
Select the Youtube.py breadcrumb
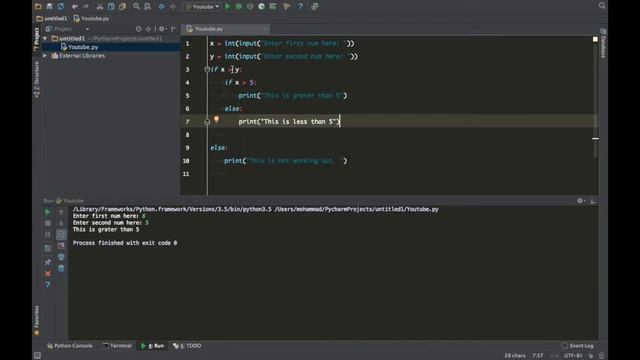tap(91, 18)
